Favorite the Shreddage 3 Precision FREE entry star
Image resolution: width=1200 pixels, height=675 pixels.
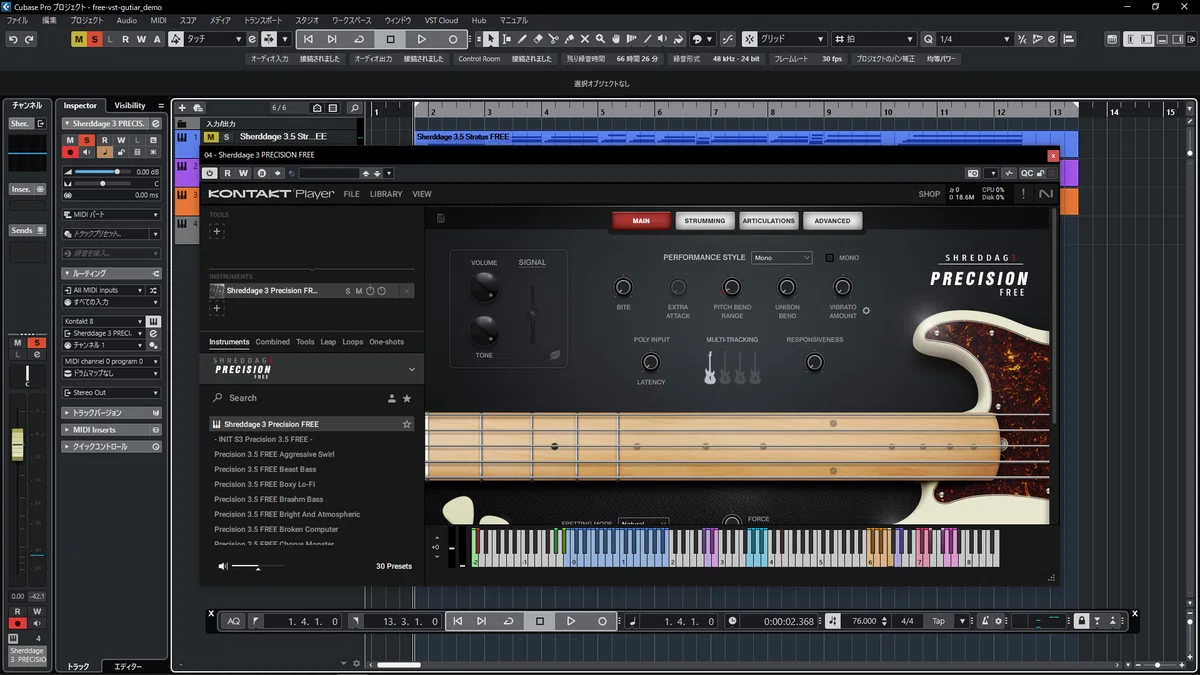point(407,424)
